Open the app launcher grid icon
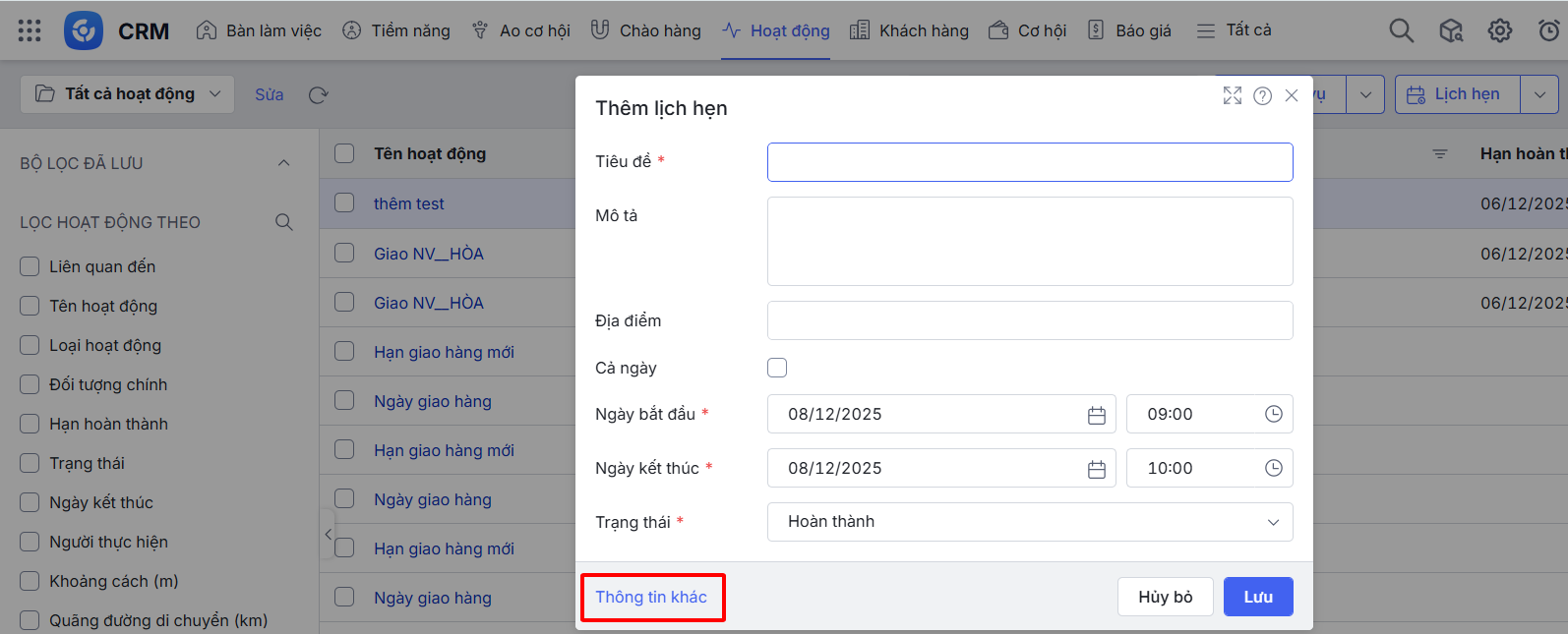Image resolution: width=1568 pixels, height=634 pixels. point(30,30)
